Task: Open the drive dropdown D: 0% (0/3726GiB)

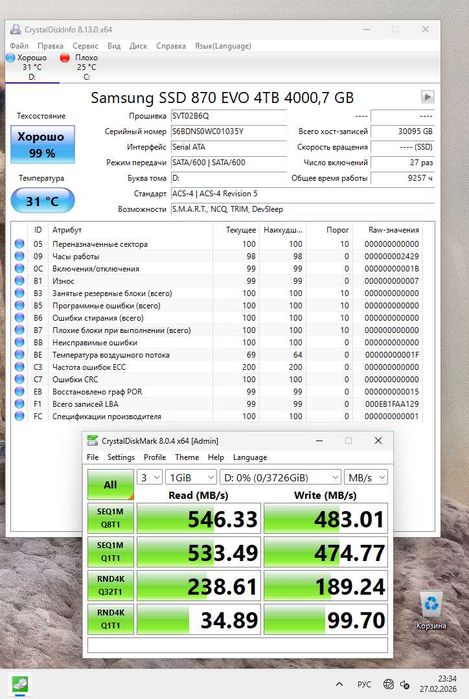Action: coord(280,478)
